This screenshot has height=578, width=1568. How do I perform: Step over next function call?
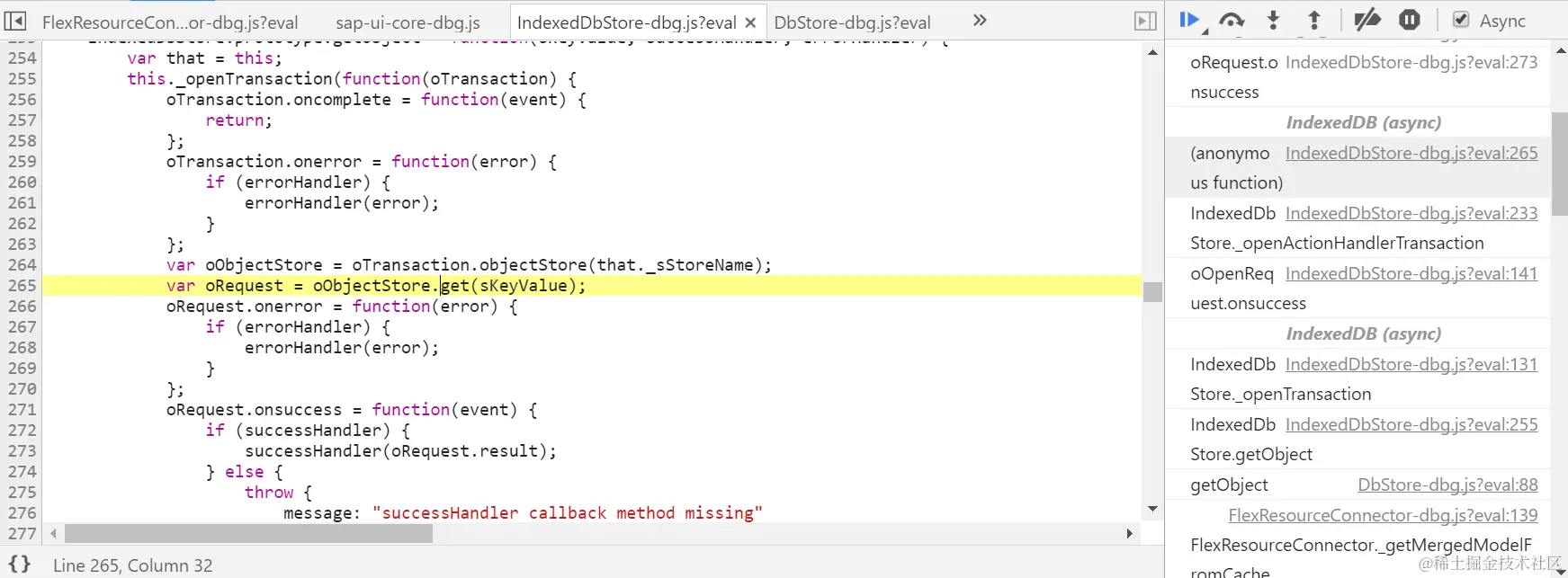pyautogui.click(x=1232, y=21)
